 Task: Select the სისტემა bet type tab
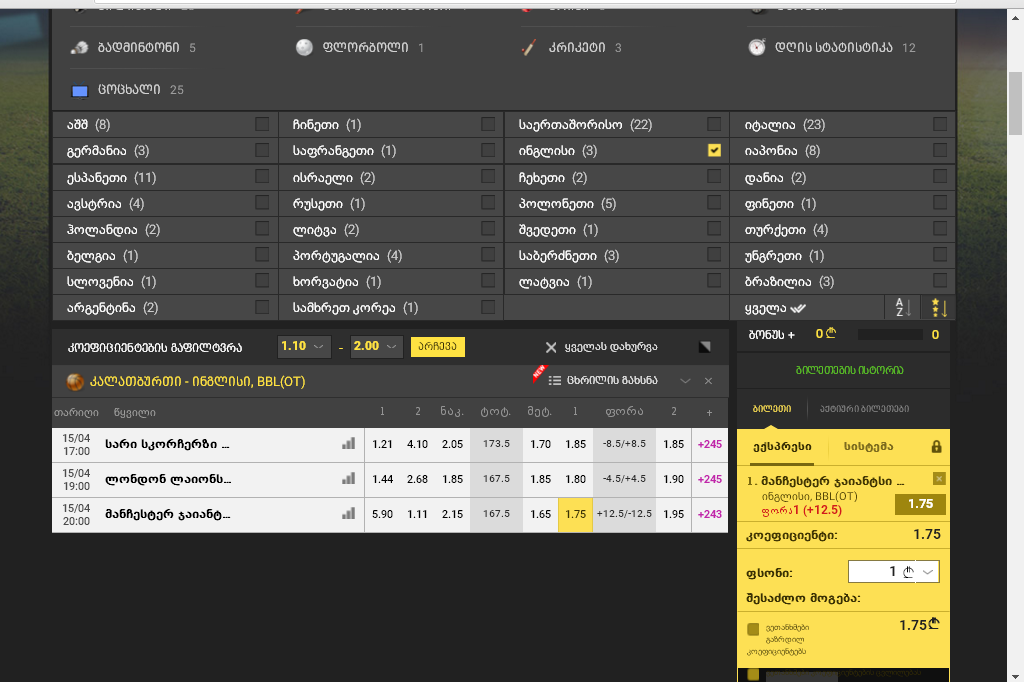tap(869, 447)
